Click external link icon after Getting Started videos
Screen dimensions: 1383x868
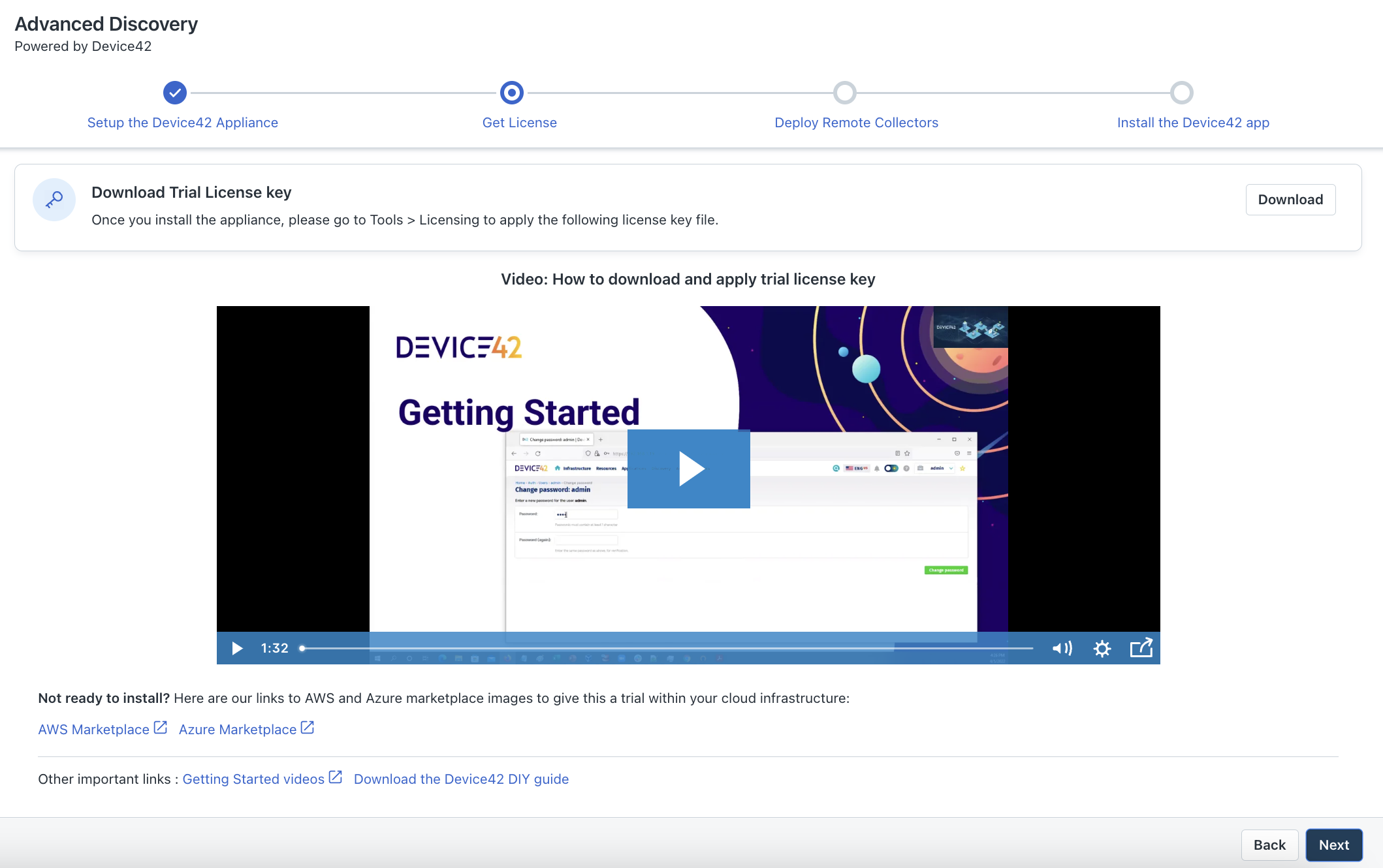click(336, 777)
